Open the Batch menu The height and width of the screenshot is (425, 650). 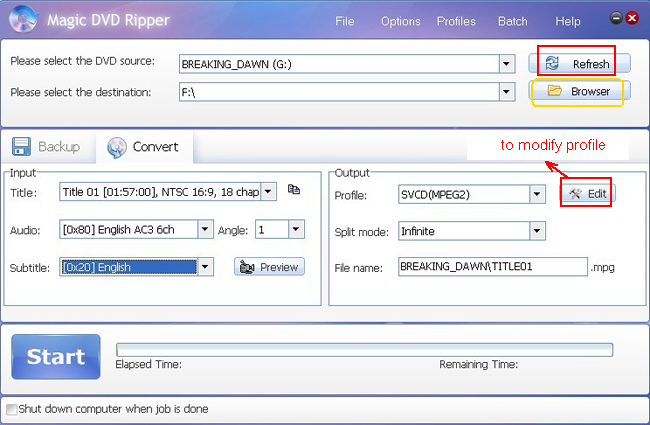point(512,21)
